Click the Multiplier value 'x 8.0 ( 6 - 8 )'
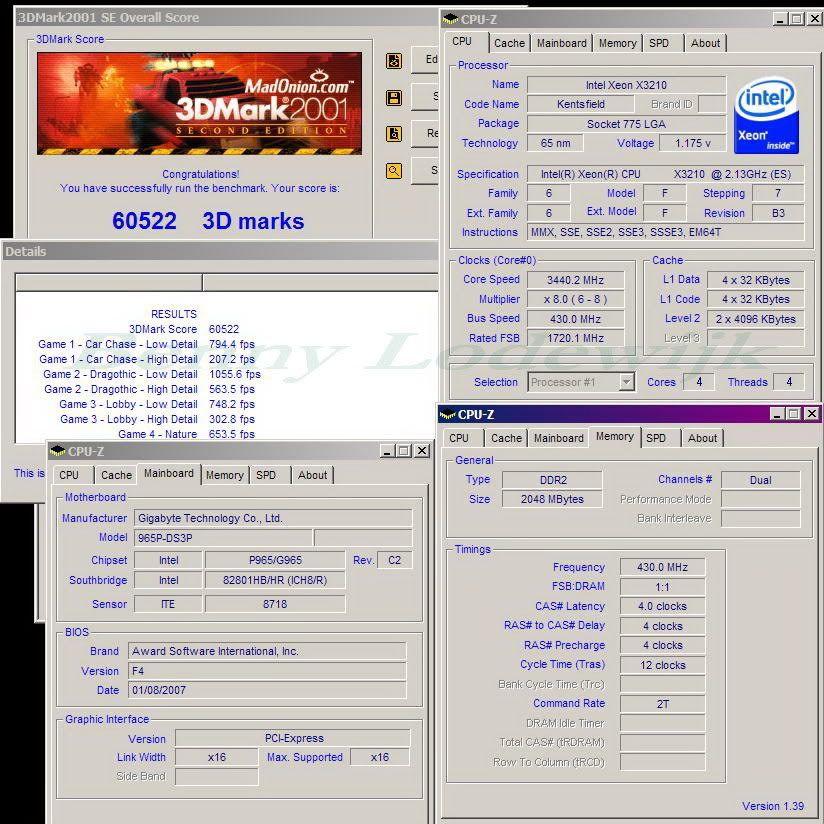824x824 pixels. tap(575, 299)
